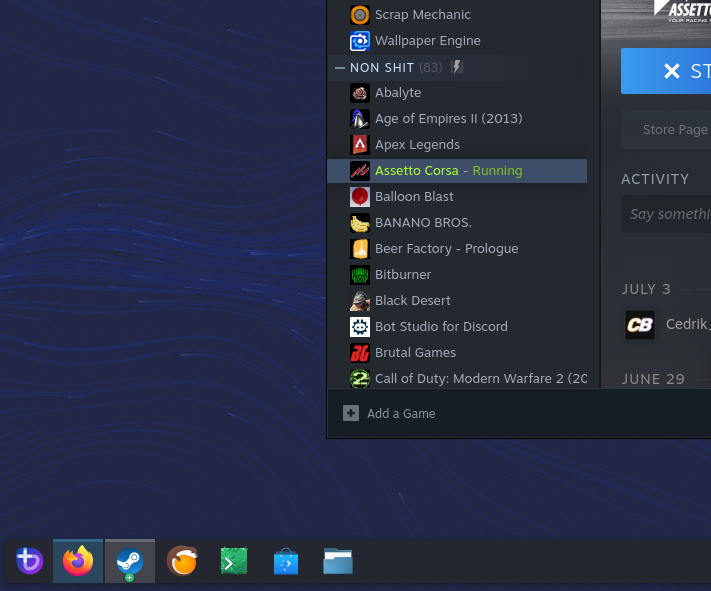The image size is (711, 591).
Task: Click the Scrap Mechanic game icon
Action: pos(360,15)
